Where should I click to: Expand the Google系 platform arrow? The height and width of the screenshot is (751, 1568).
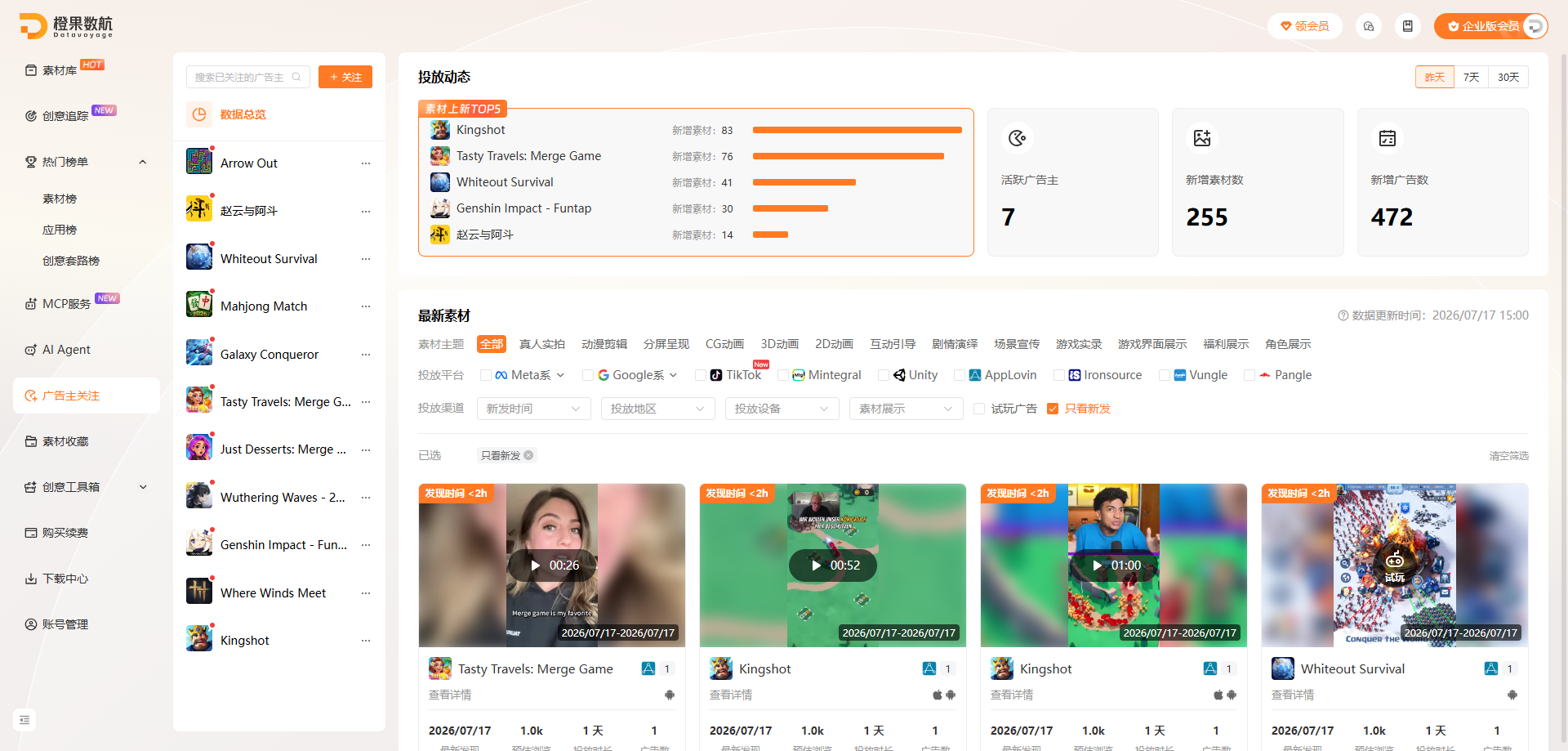click(673, 375)
